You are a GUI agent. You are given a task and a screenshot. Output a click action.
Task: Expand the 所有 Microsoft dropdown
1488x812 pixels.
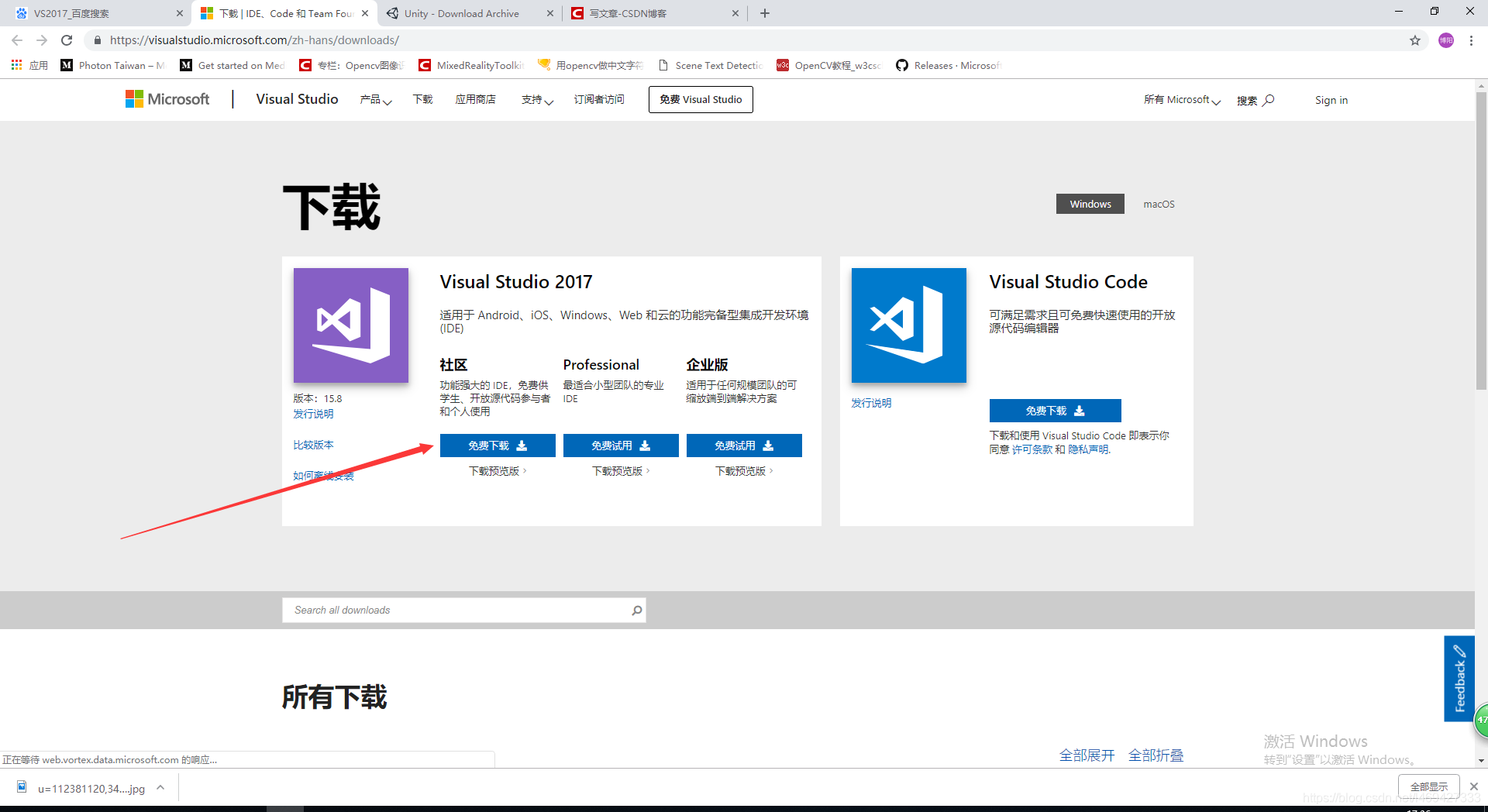point(1182,100)
